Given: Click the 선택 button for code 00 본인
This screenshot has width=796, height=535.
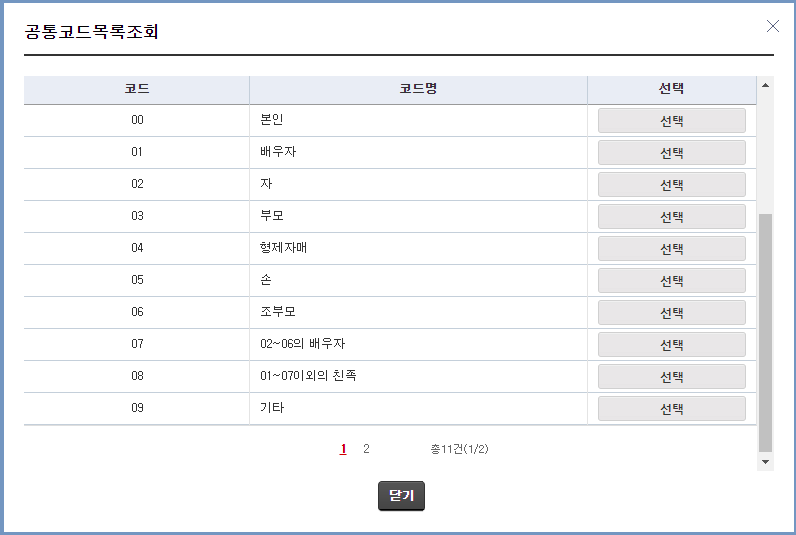Looking at the screenshot, I should (671, 120).
